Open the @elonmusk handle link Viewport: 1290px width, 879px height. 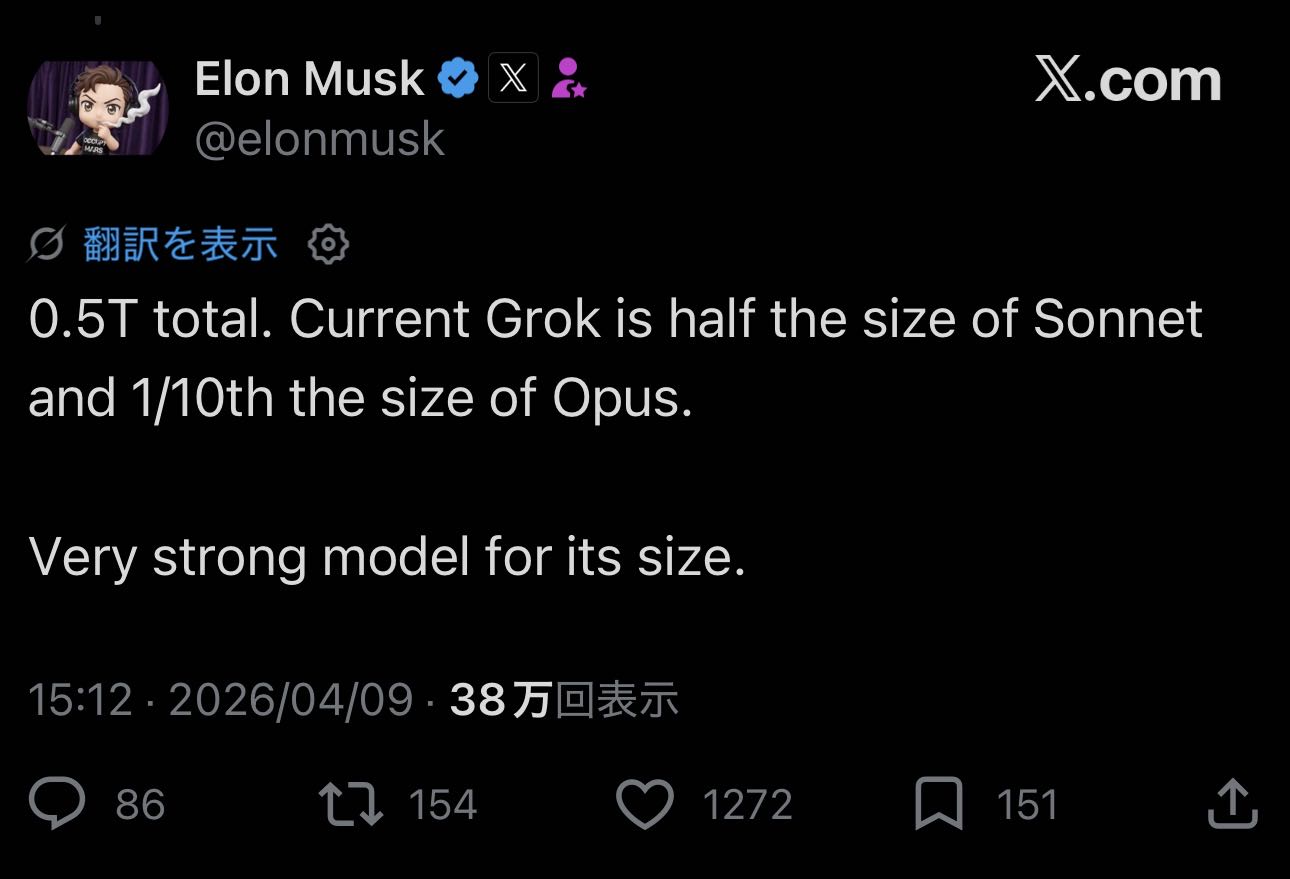click(x=320, y=140)
